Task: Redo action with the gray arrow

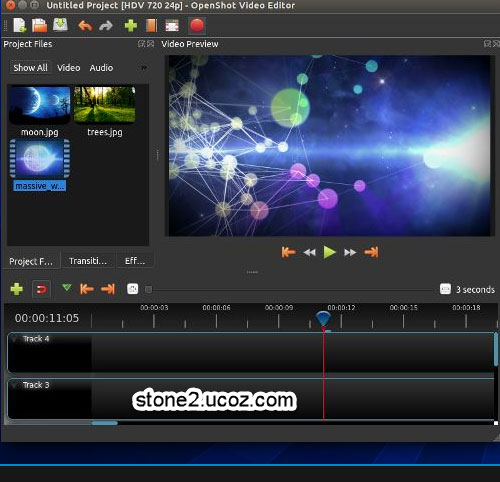Action: [x=106, y=26]
